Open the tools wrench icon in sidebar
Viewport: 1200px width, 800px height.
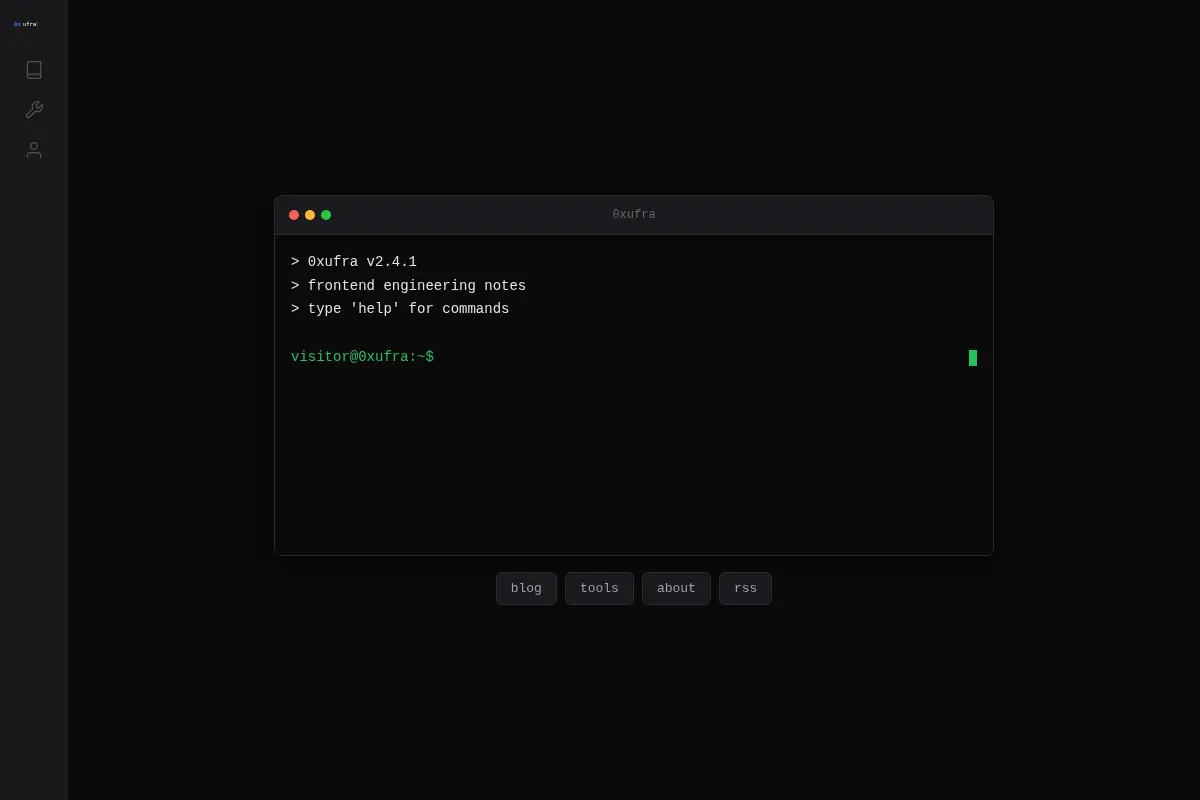[x=34, y=110]
